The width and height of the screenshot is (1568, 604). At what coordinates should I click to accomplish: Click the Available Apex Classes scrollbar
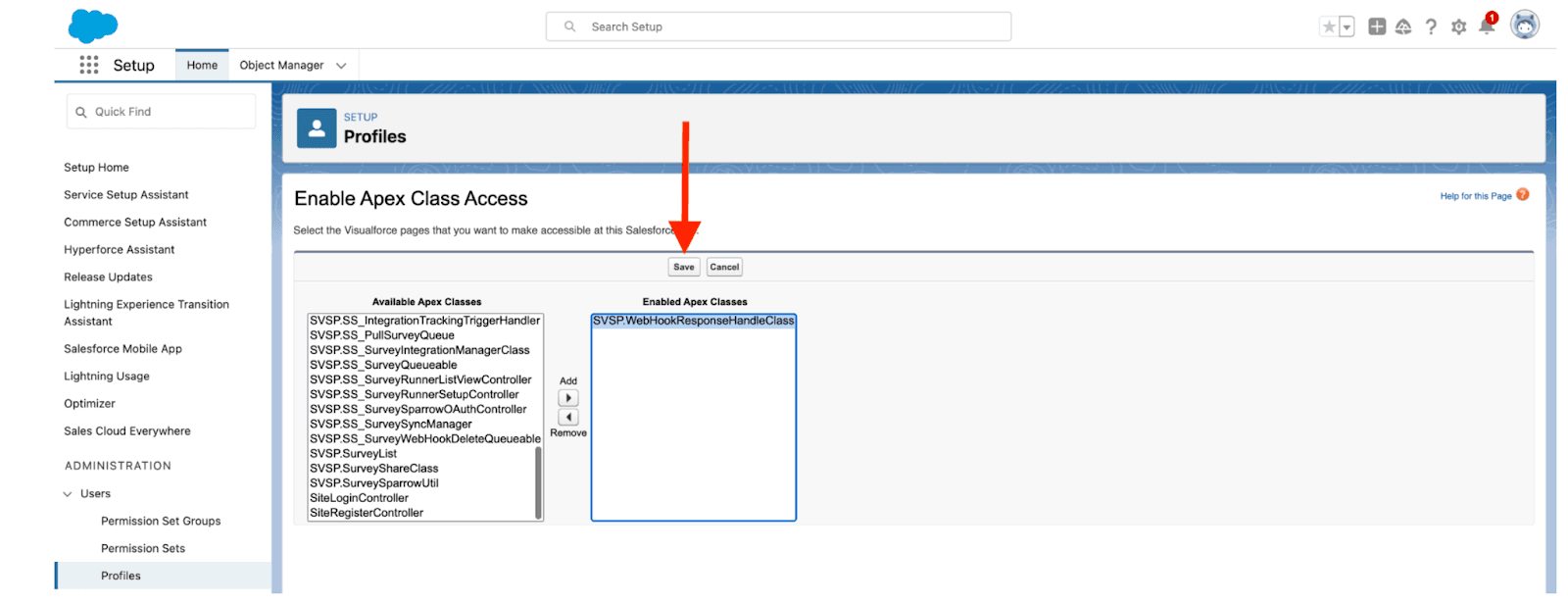tap(538, 480)
